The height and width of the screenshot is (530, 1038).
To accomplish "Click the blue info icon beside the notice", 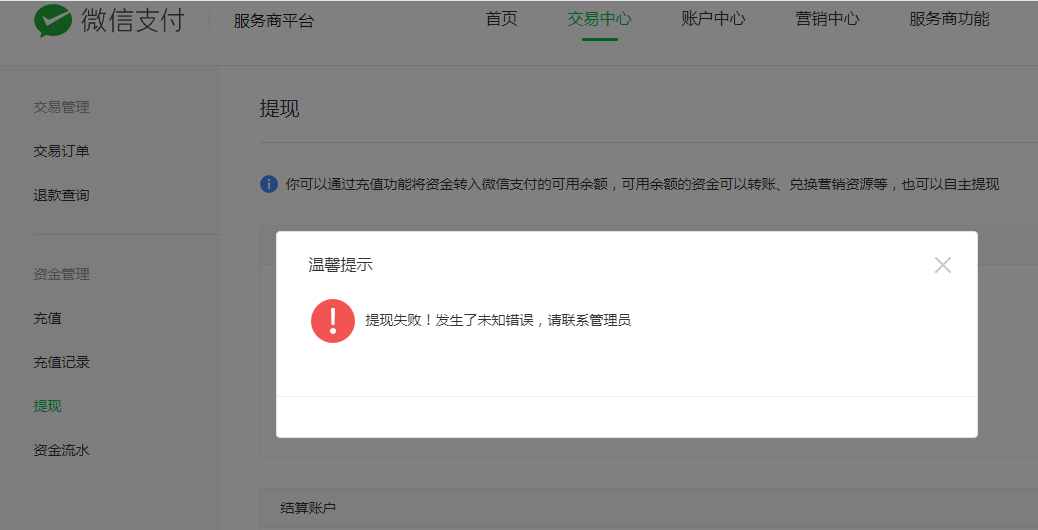I will pos(269,184).
